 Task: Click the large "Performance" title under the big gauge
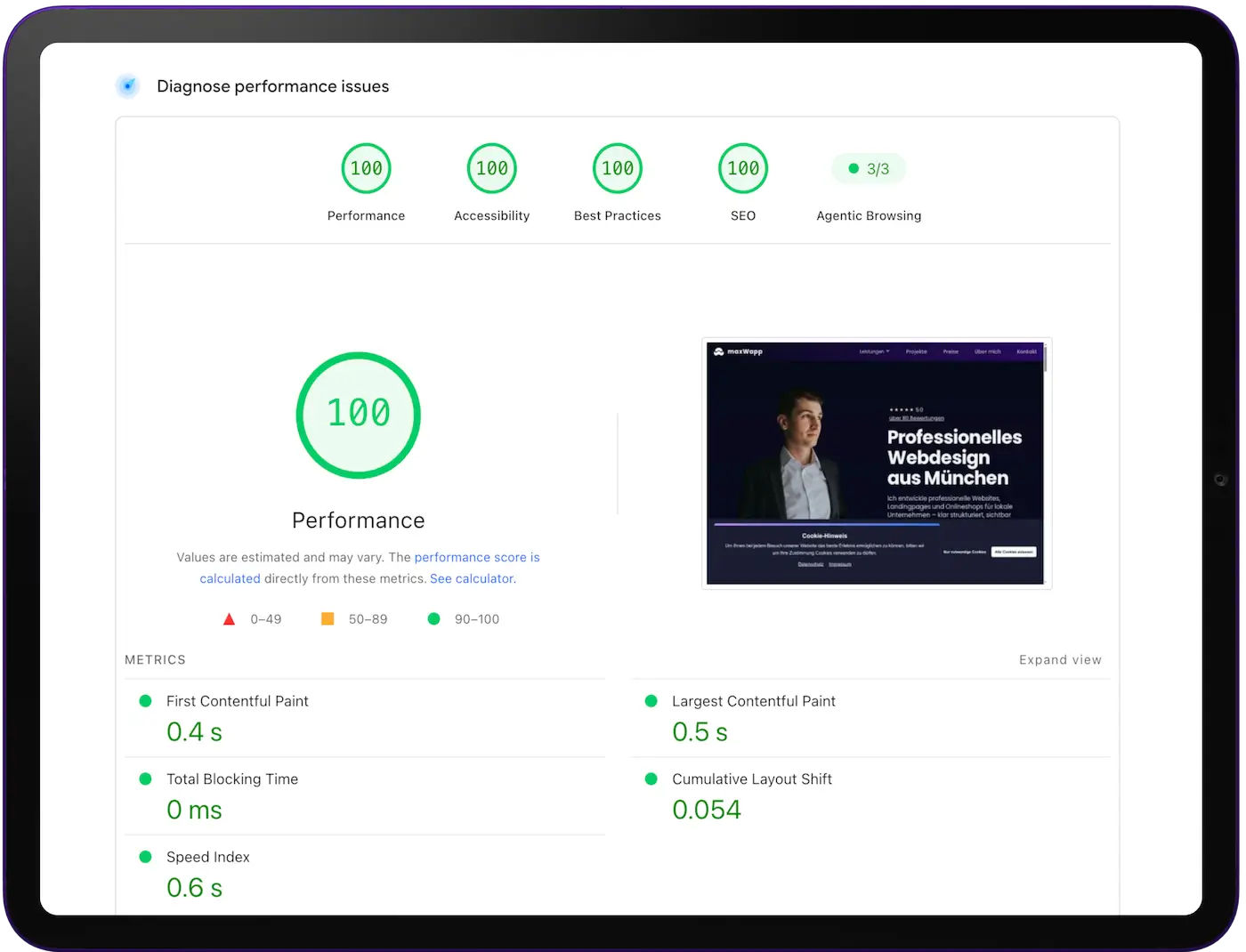tap(359, 520)
